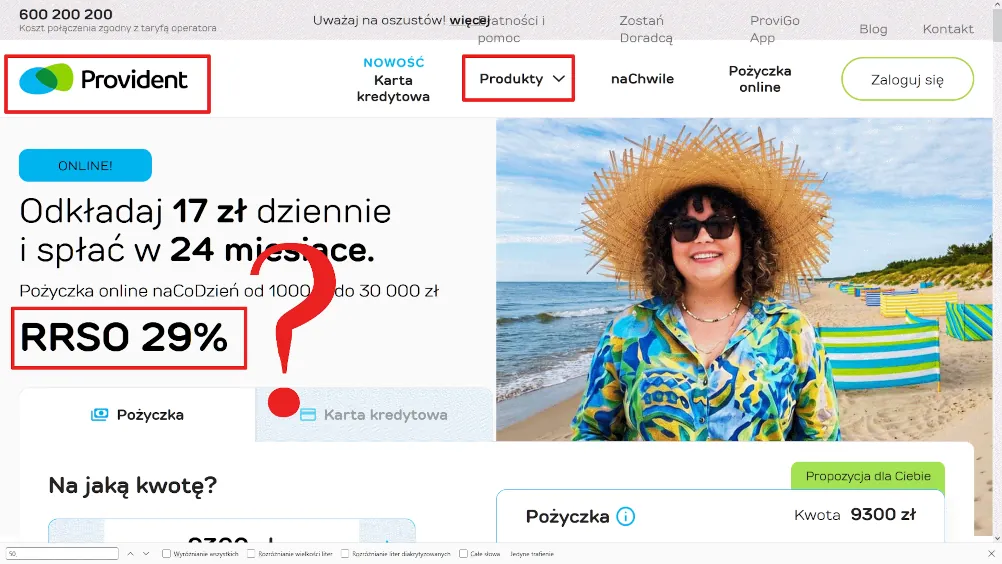Click the 600 200 200 phone number
Screen dimensions: 1002x564
tap(66, 14)
